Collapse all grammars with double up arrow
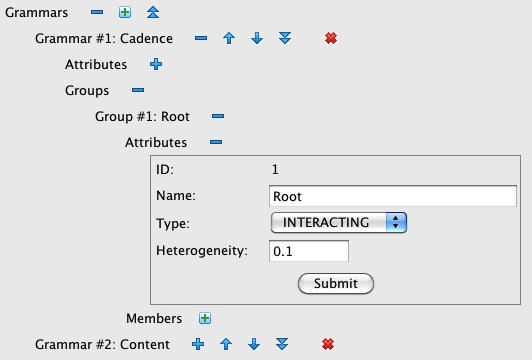The height and width of the screenshot is (360, 532). click(x=153, y=13)
